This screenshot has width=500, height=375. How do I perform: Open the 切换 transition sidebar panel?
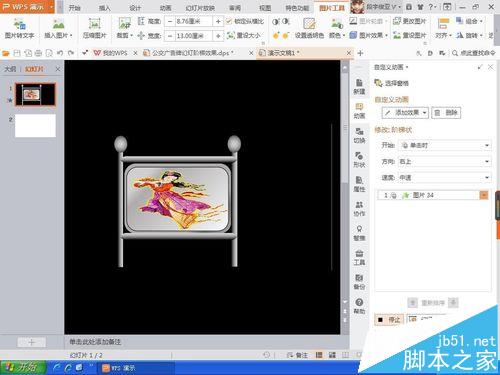359,135
